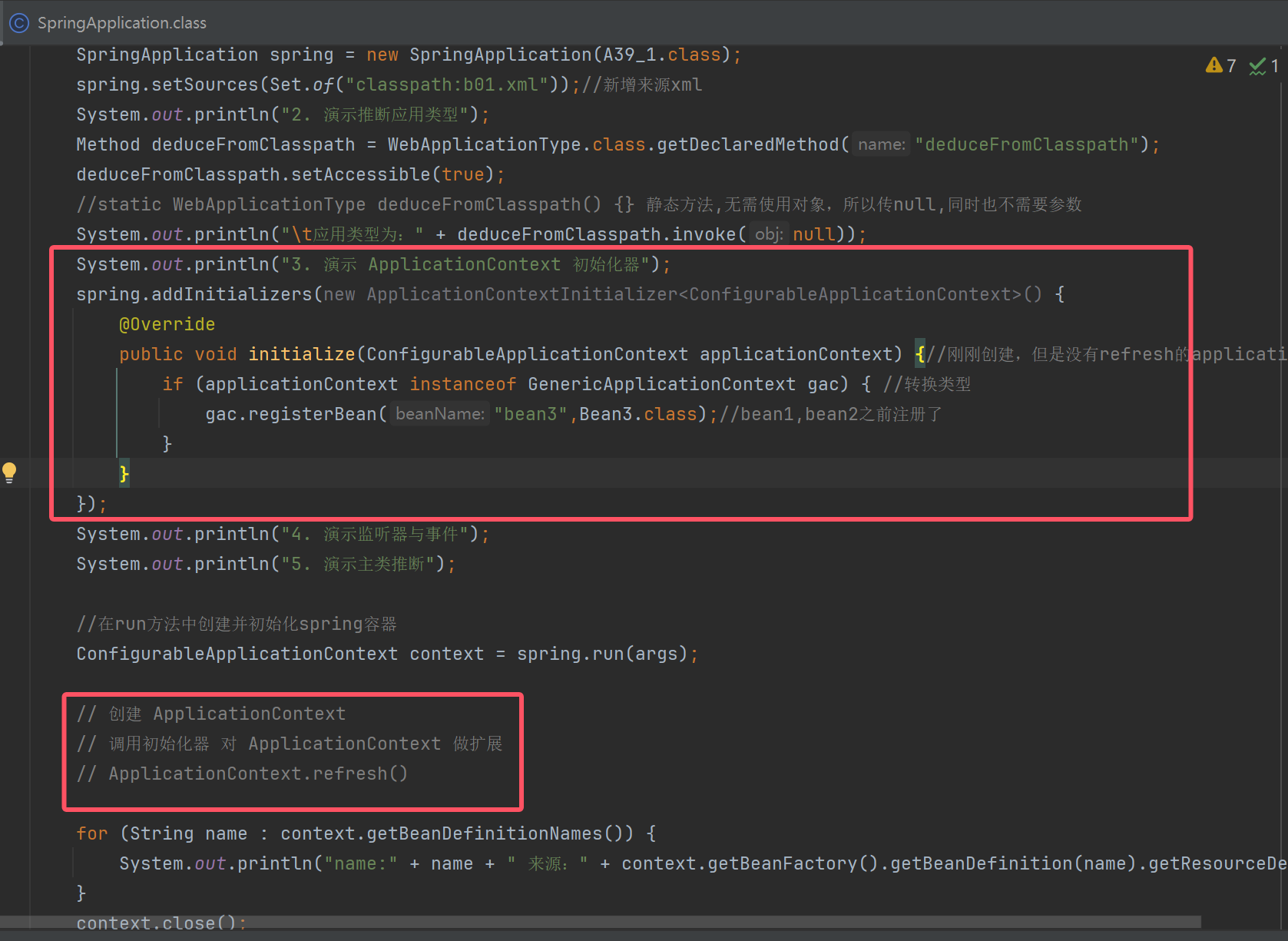Click 'deduceFromClasspath.invoke' call

point(597,234)
